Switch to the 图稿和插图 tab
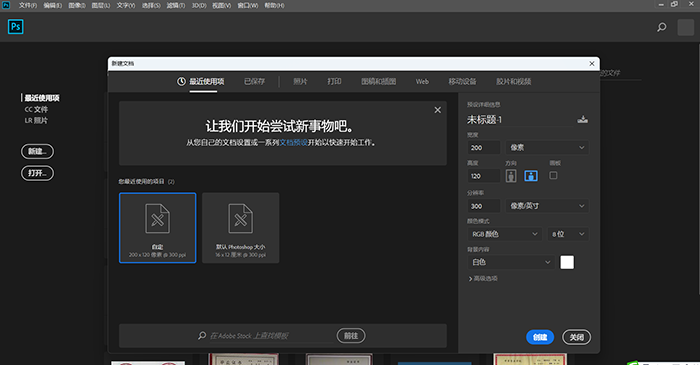Viewport: 700px width, 365px height. coord(379,81)
